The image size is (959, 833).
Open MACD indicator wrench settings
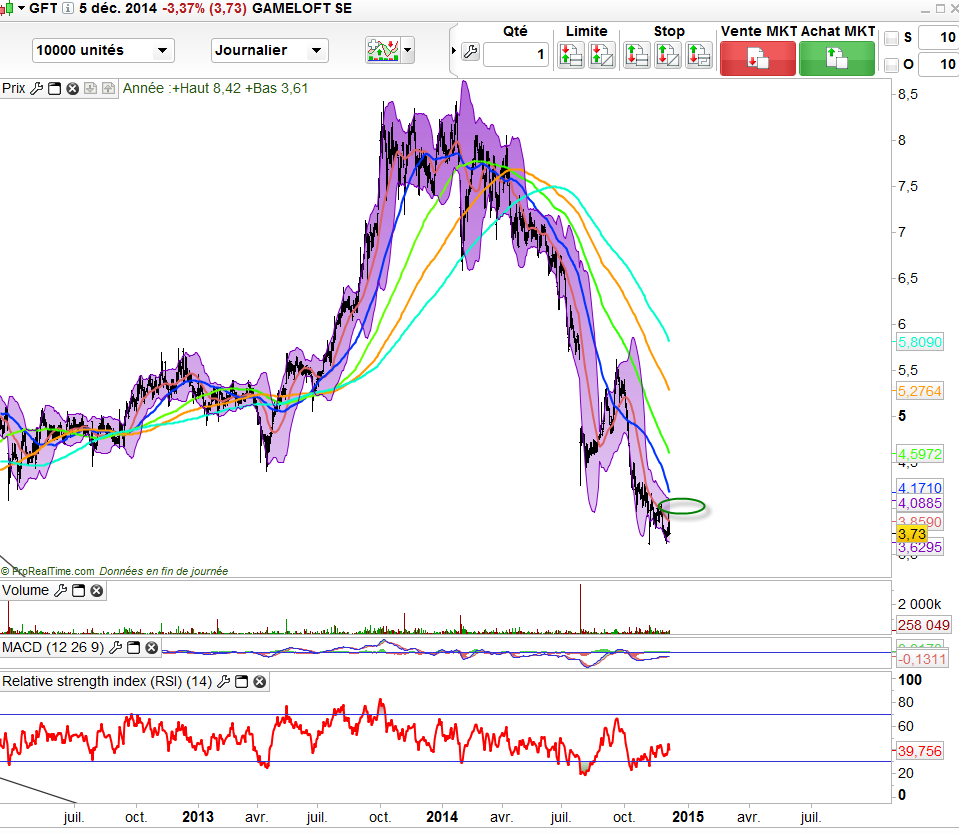[x=116, y=648]
